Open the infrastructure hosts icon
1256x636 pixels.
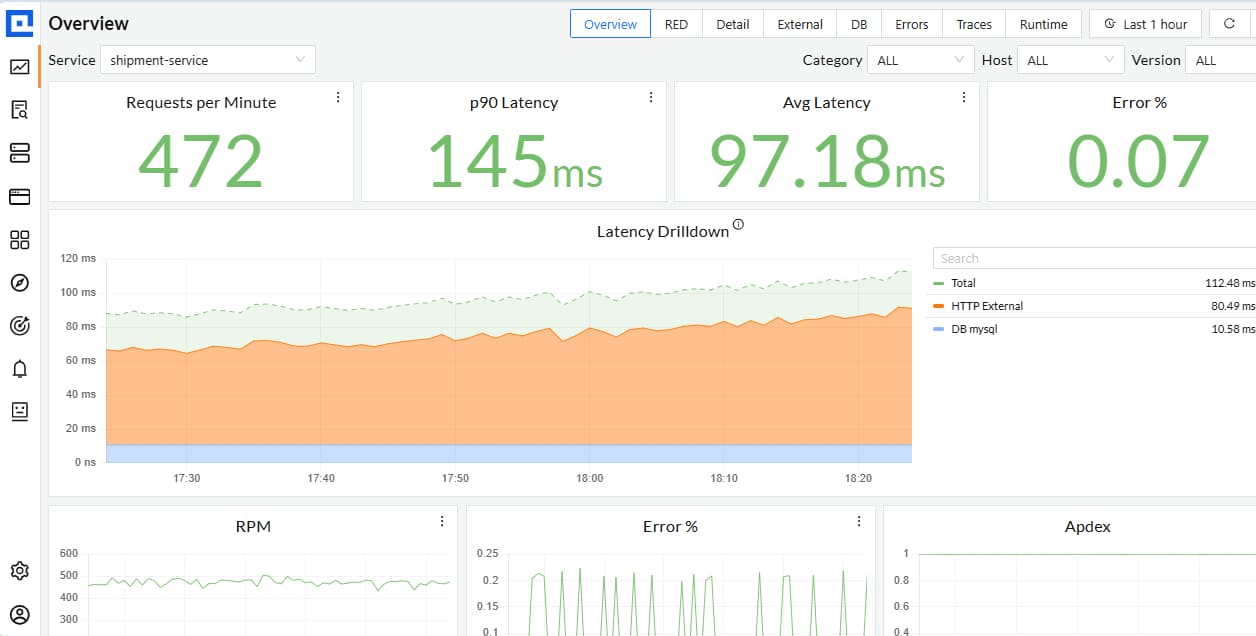tap(20, 153)
